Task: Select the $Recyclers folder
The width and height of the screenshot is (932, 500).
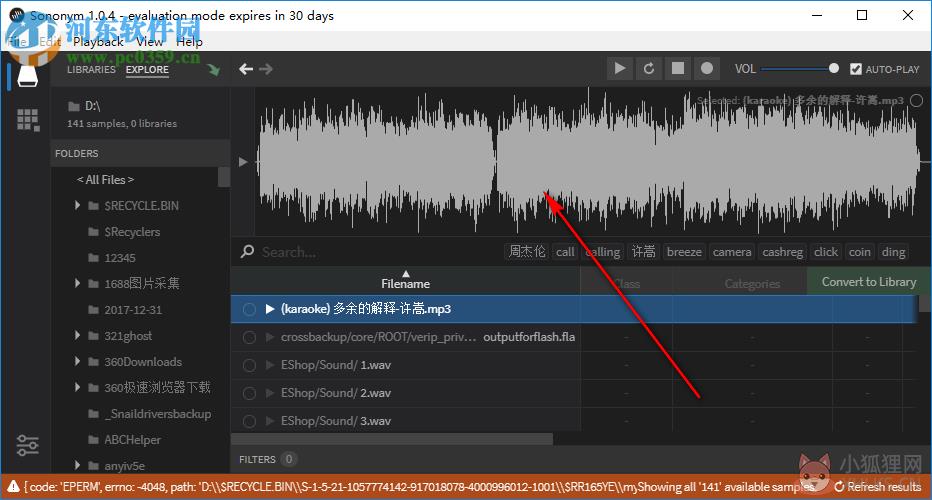Action: (132, 231)
